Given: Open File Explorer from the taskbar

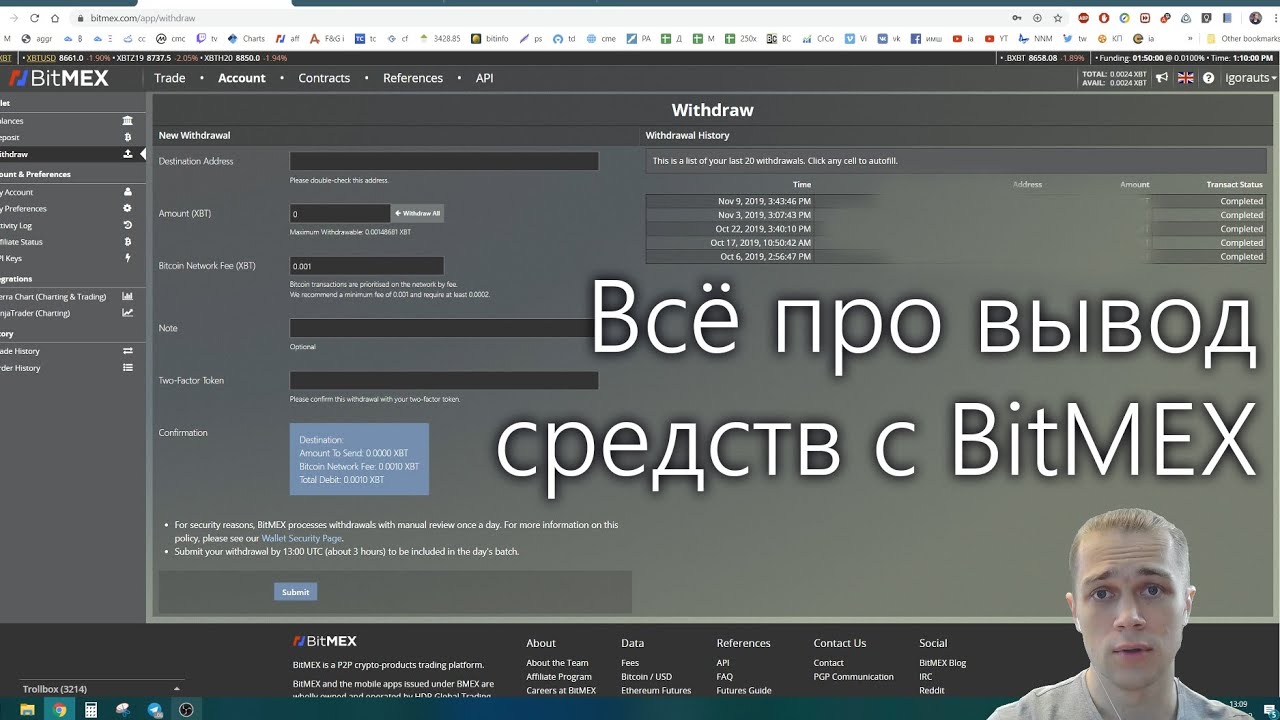Looking at the screenshot, I should (27, 710).
